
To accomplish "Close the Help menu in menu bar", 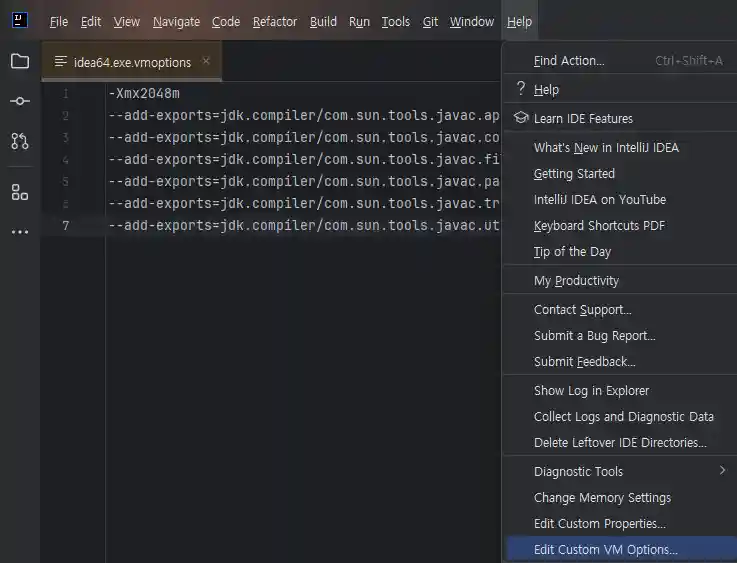I will (x=519, y=22).
